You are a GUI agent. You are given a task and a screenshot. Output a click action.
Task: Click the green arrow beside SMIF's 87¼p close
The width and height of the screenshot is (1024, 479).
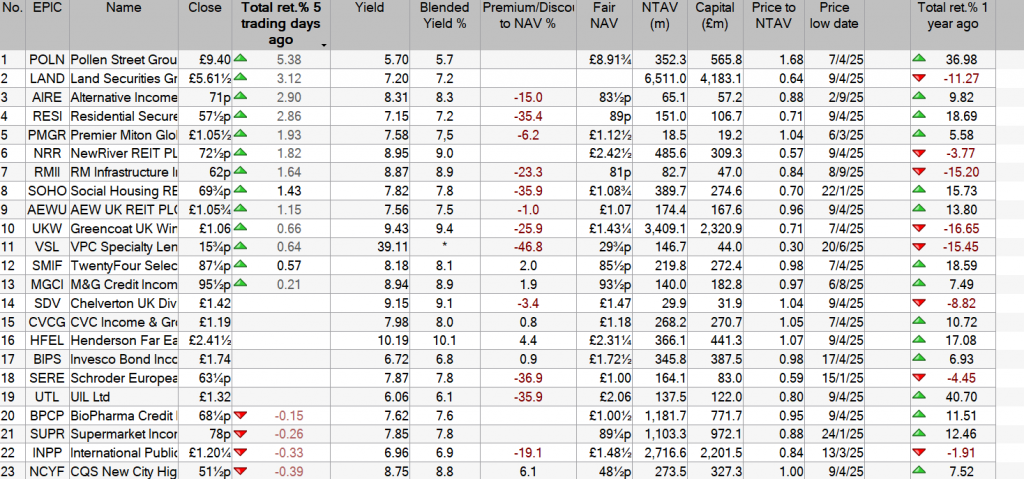(240, 265)
